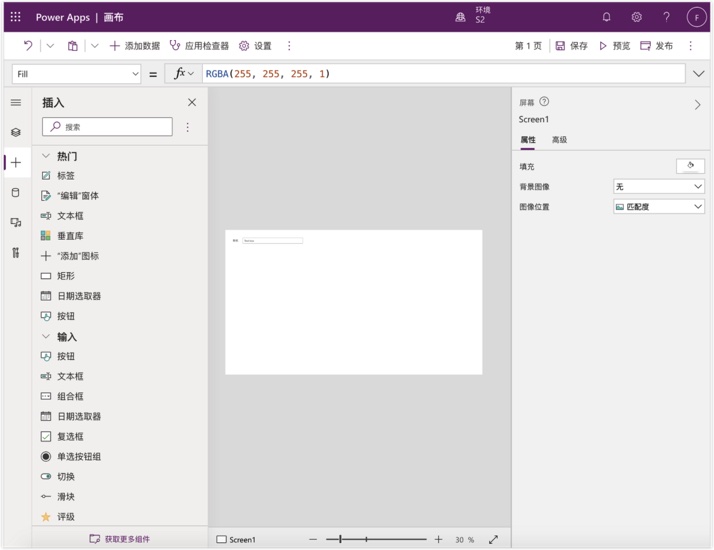Expand the formula bar chevron
This screenshot has width=714, height=550.
[699, 74]
